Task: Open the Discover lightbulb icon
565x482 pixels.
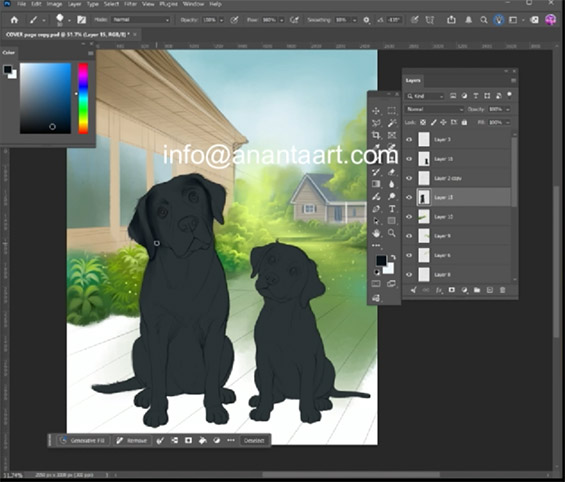Action: click(x=498, y=20)
